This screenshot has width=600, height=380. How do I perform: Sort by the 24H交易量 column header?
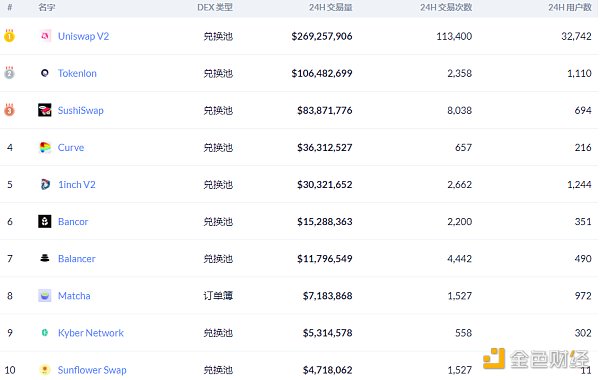click(x=331, y=7)
